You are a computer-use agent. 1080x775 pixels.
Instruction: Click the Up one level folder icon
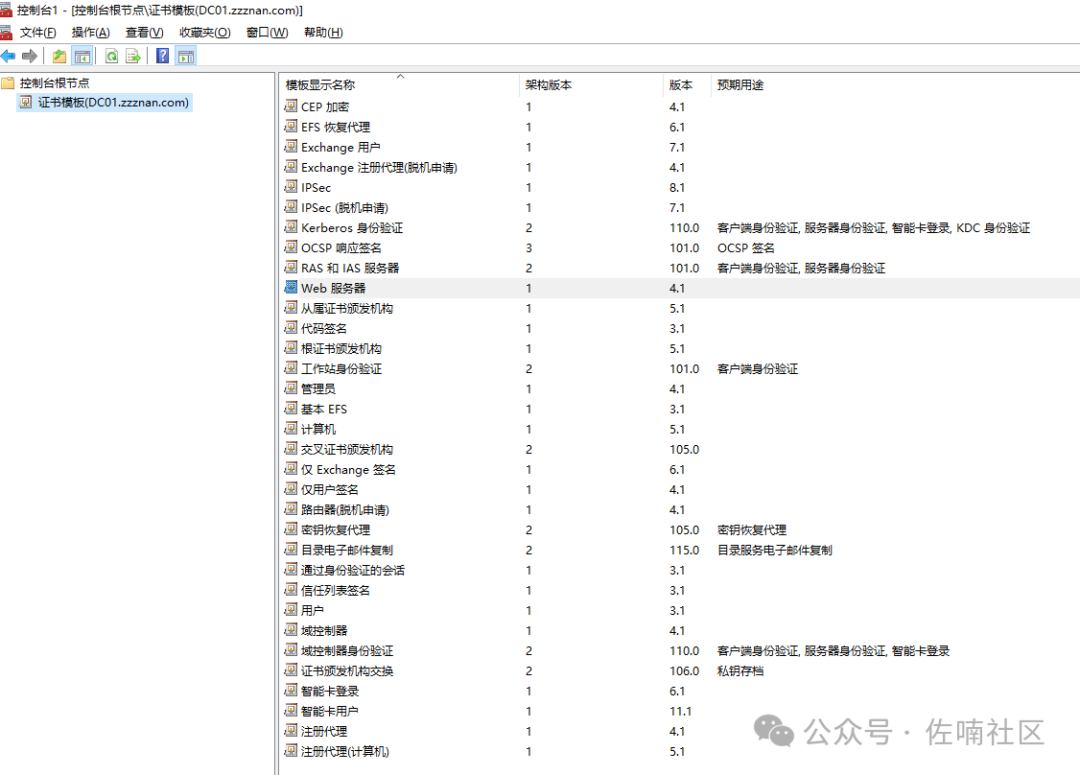[x=60, y=56]
